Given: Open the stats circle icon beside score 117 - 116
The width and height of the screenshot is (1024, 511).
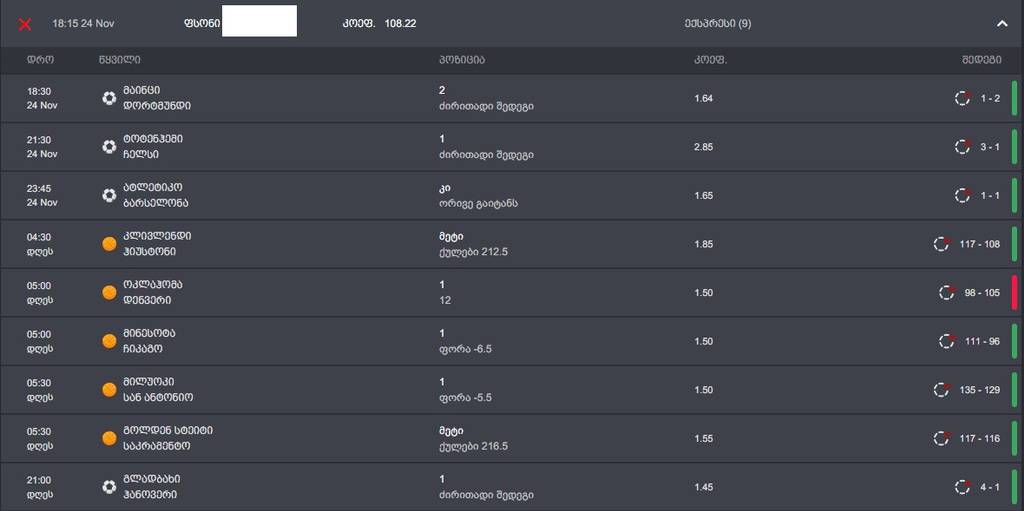Looking at the screenshot, I should click(x=941, y=438).
